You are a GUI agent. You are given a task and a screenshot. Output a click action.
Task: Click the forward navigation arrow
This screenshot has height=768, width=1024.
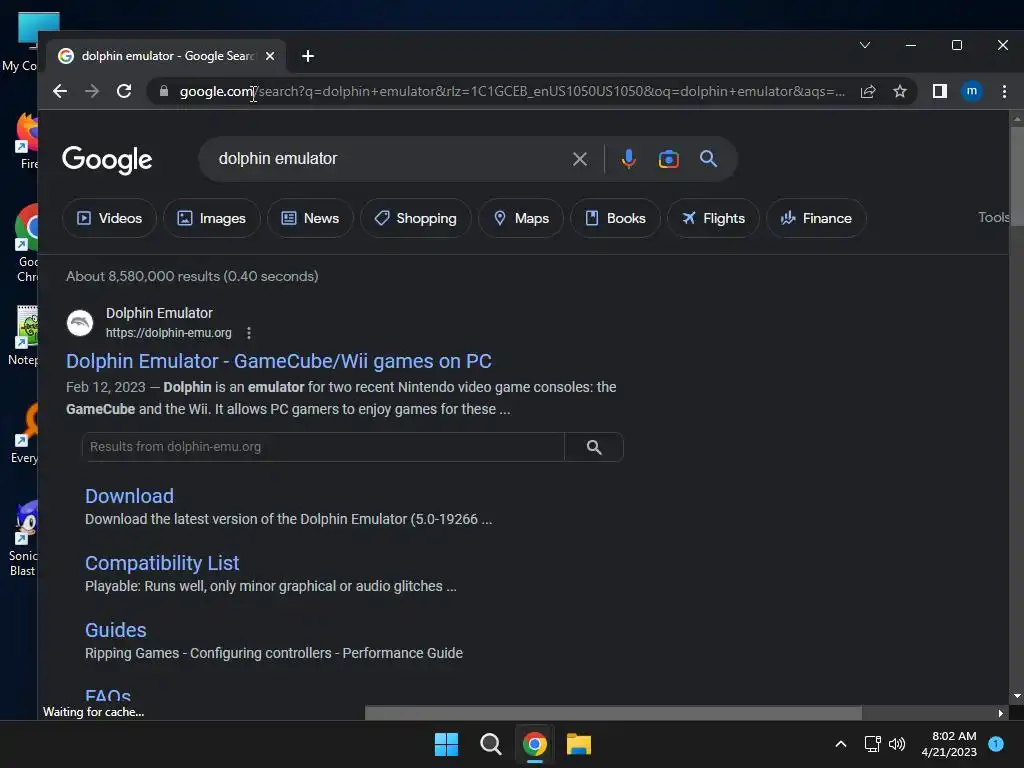click(x=92, y=91)
